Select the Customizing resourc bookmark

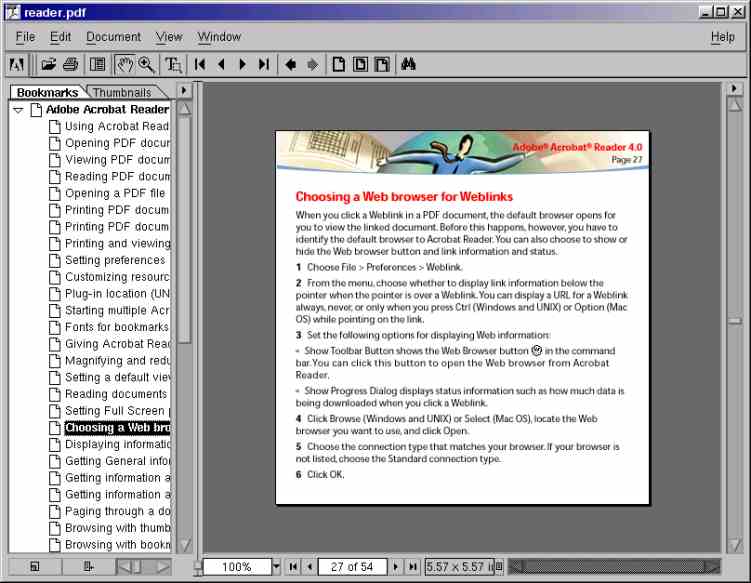tap(117, 277)
